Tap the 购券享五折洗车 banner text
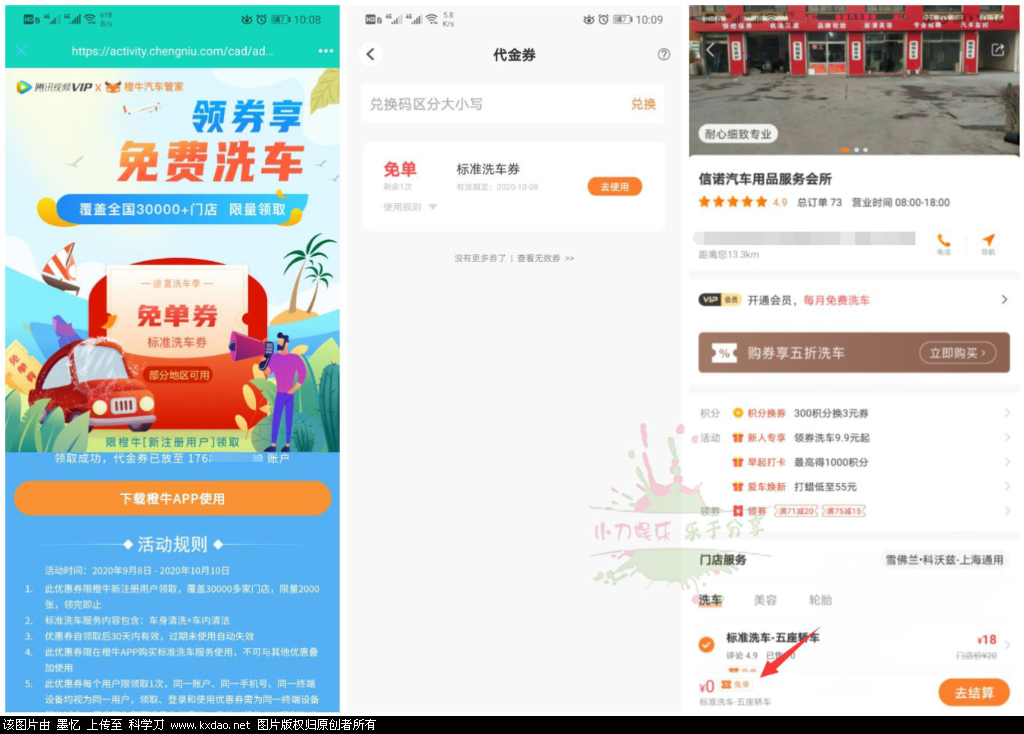 (795, 353)
